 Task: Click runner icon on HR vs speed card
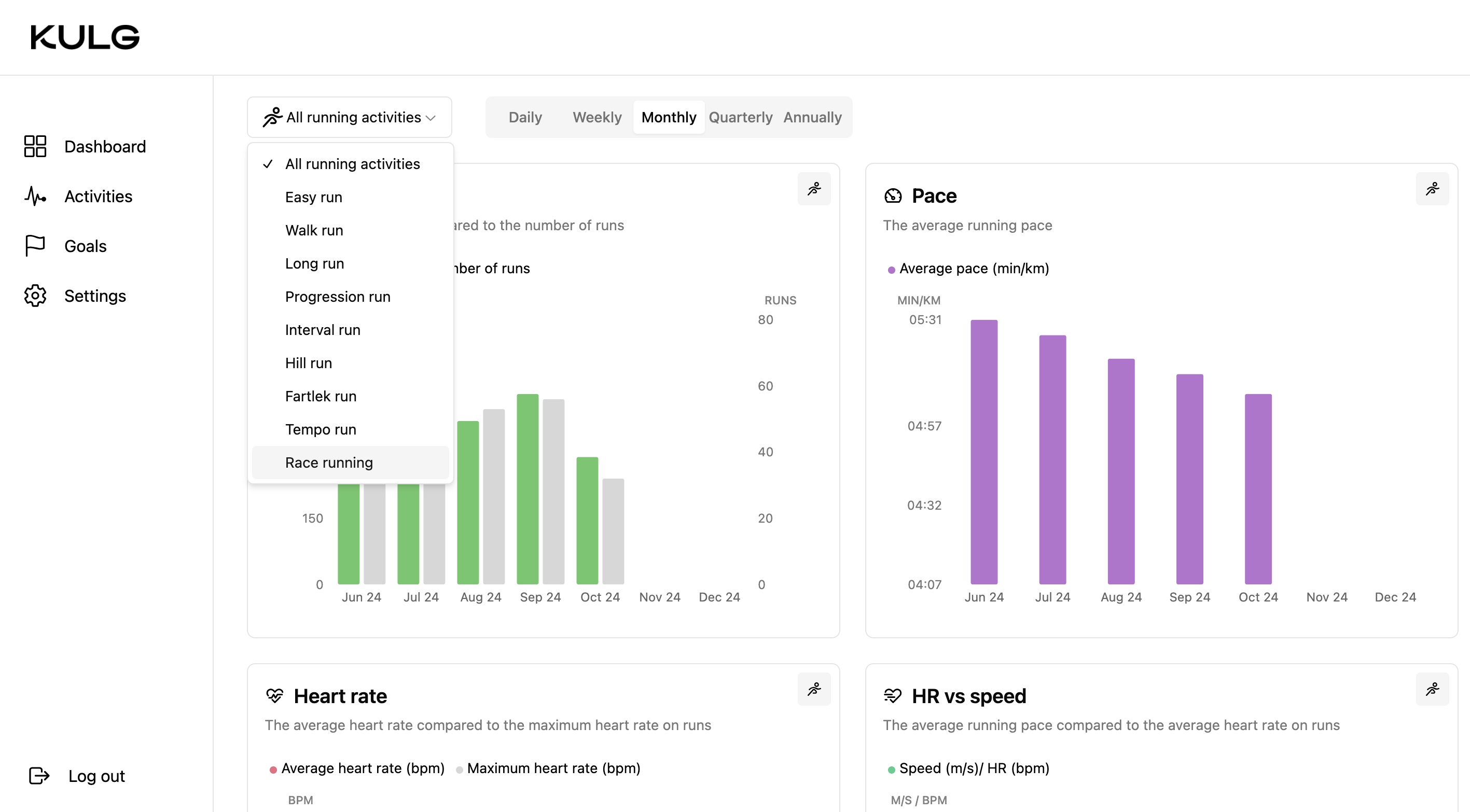point(1432,689)
